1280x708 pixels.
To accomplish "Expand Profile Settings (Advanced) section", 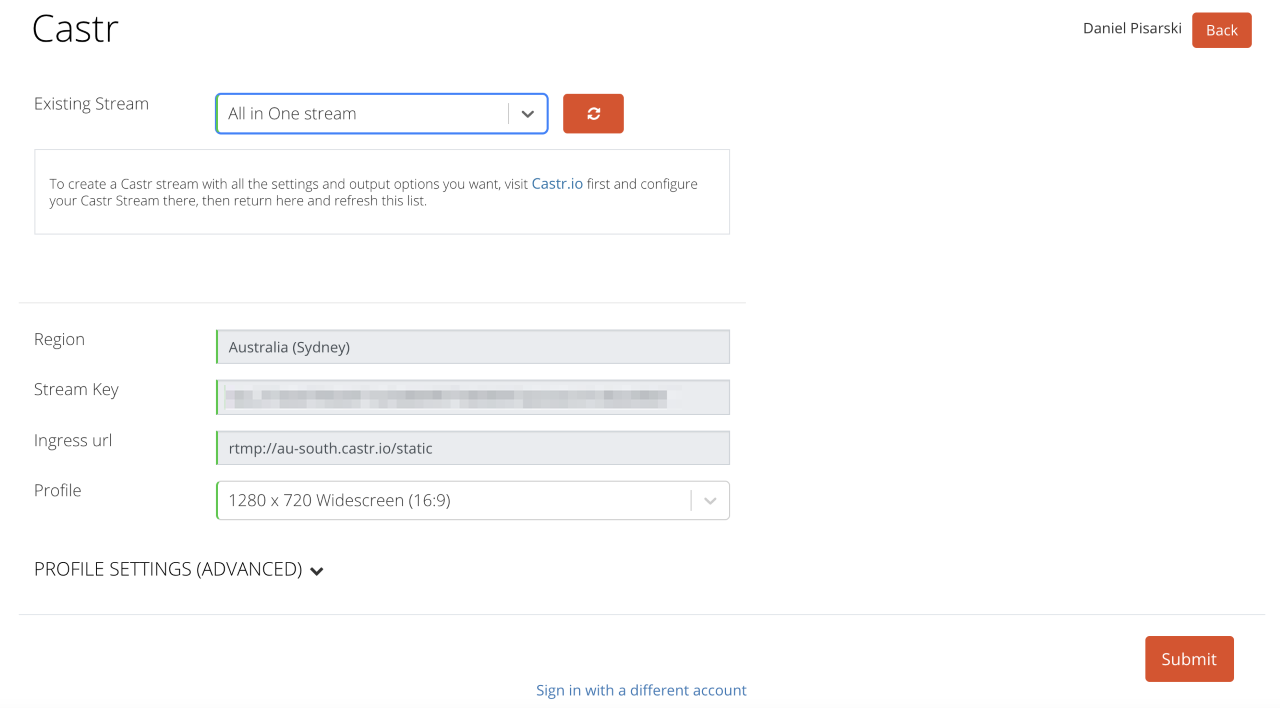I will tap(179, 569).
